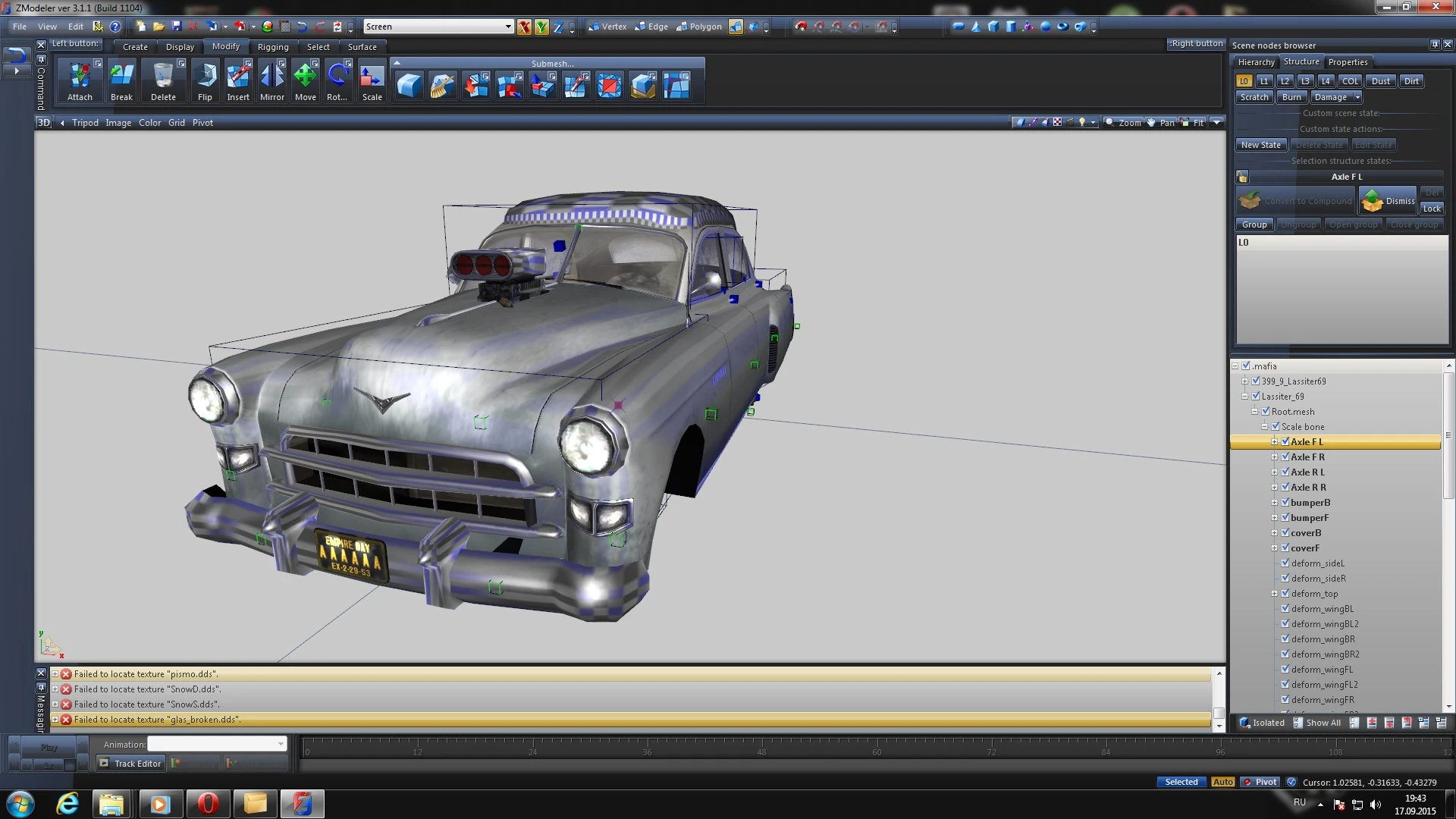Open the Screen viewport dropdown
1456x819 pixels.
509,26
